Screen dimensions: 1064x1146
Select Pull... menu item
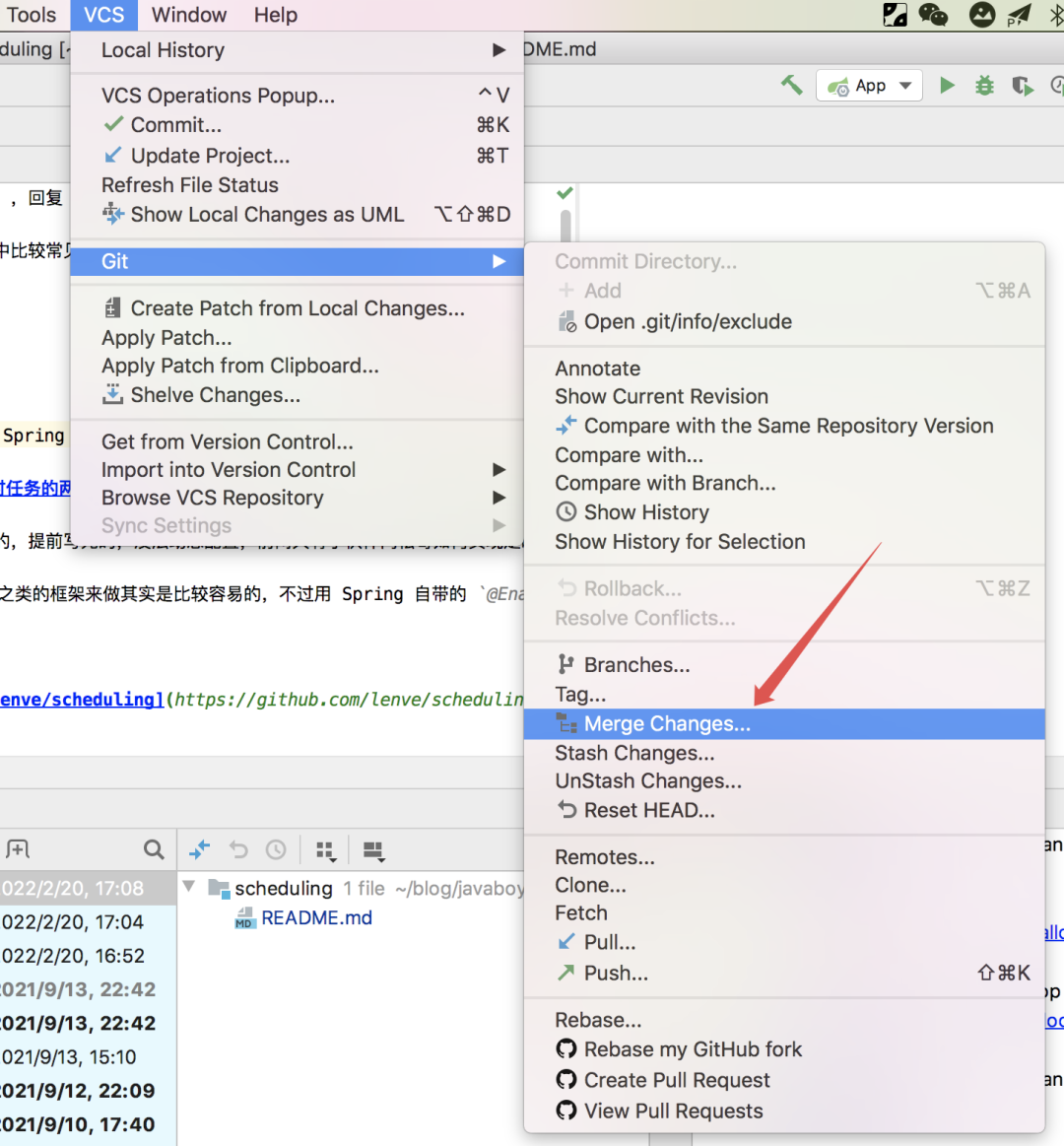pyautogui.click(x=784, y=942)
